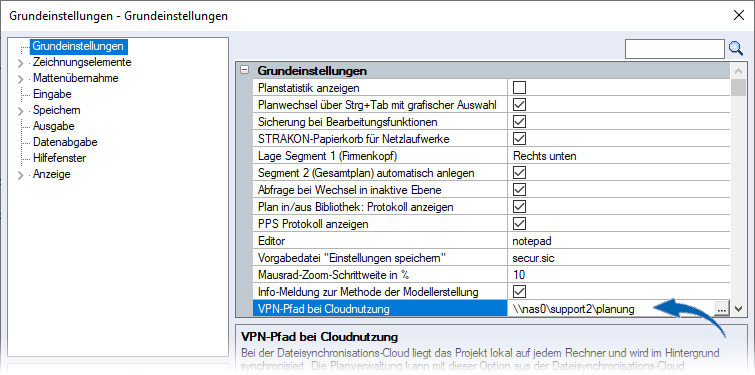Enable Planstatistik anzeigen checkbox
Screen dimensions: 755x375
(x=519, y=88)
